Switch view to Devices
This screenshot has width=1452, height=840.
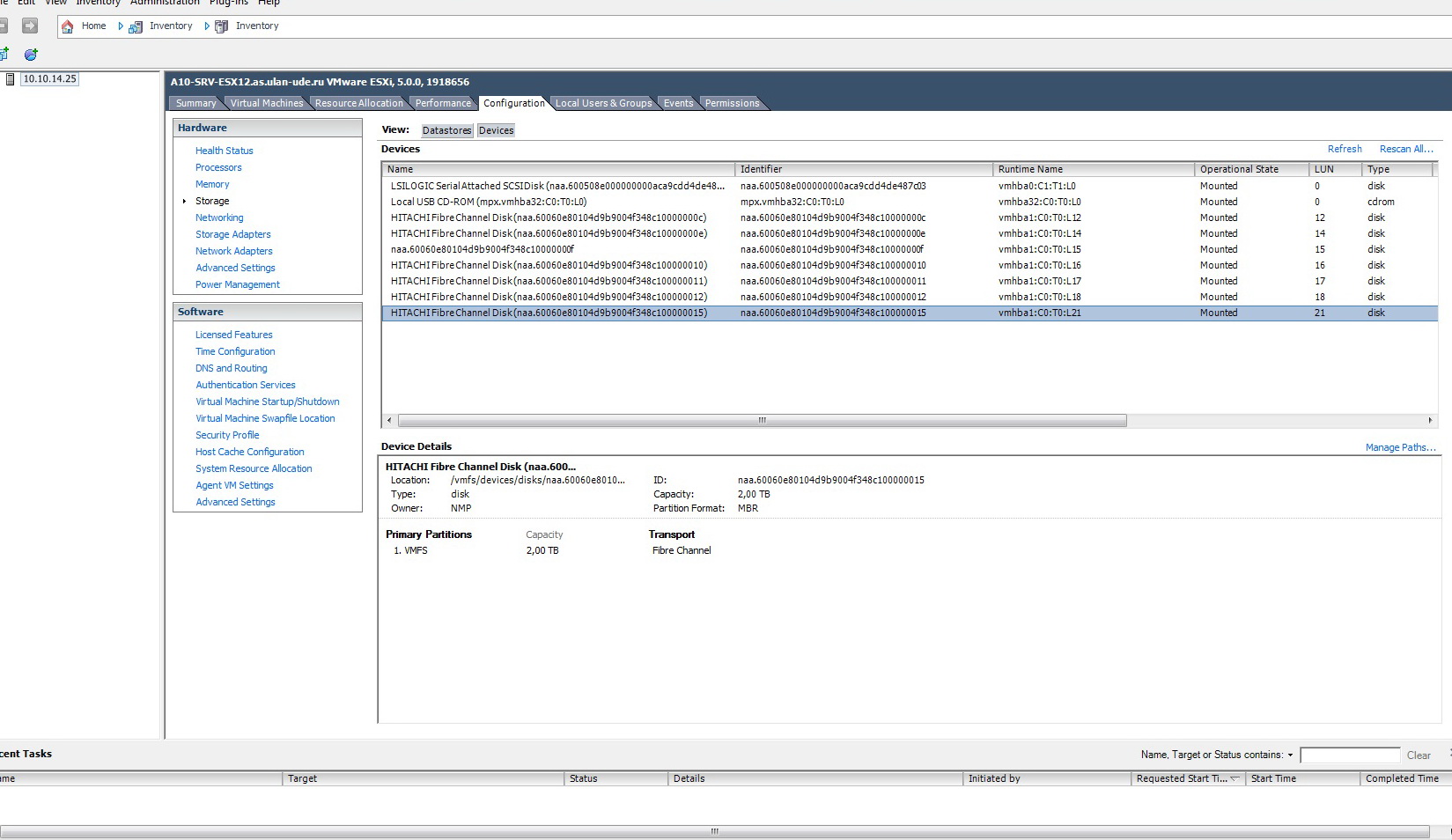pos(496,130)
